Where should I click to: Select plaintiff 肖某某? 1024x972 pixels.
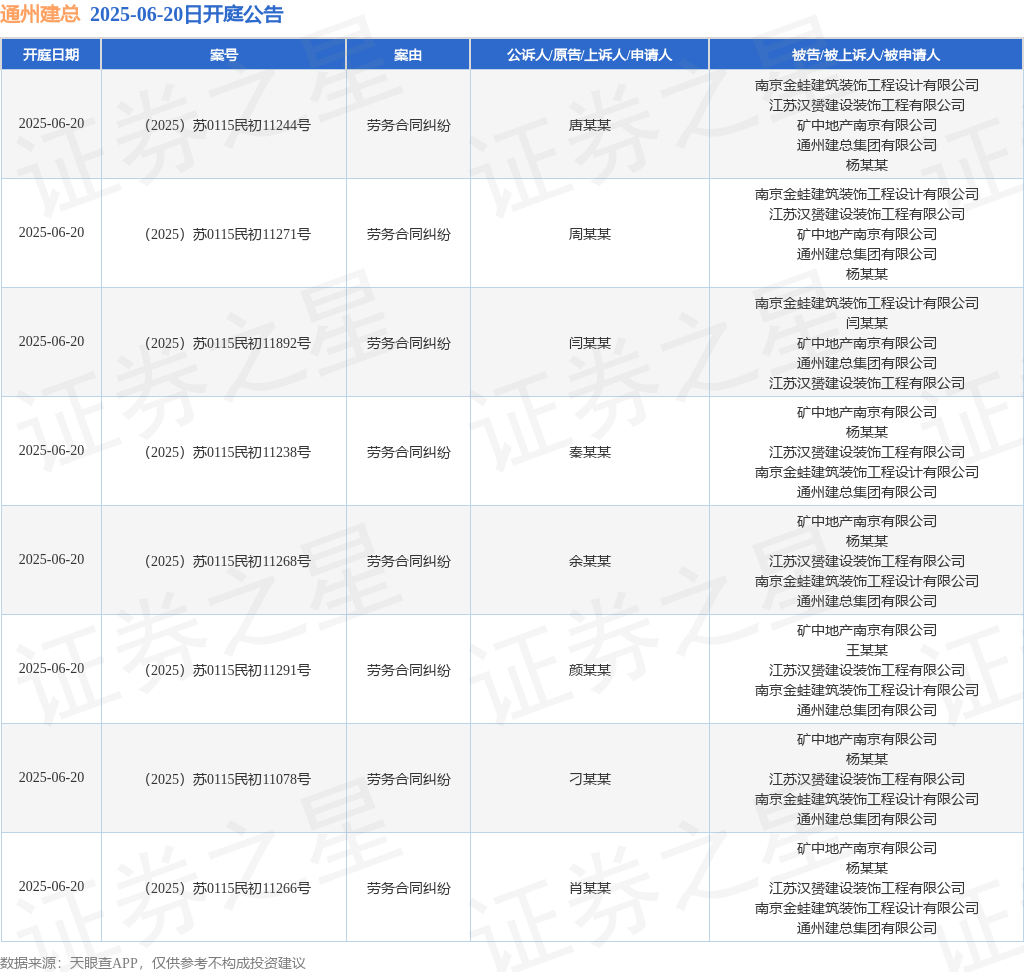coord(590,889)
